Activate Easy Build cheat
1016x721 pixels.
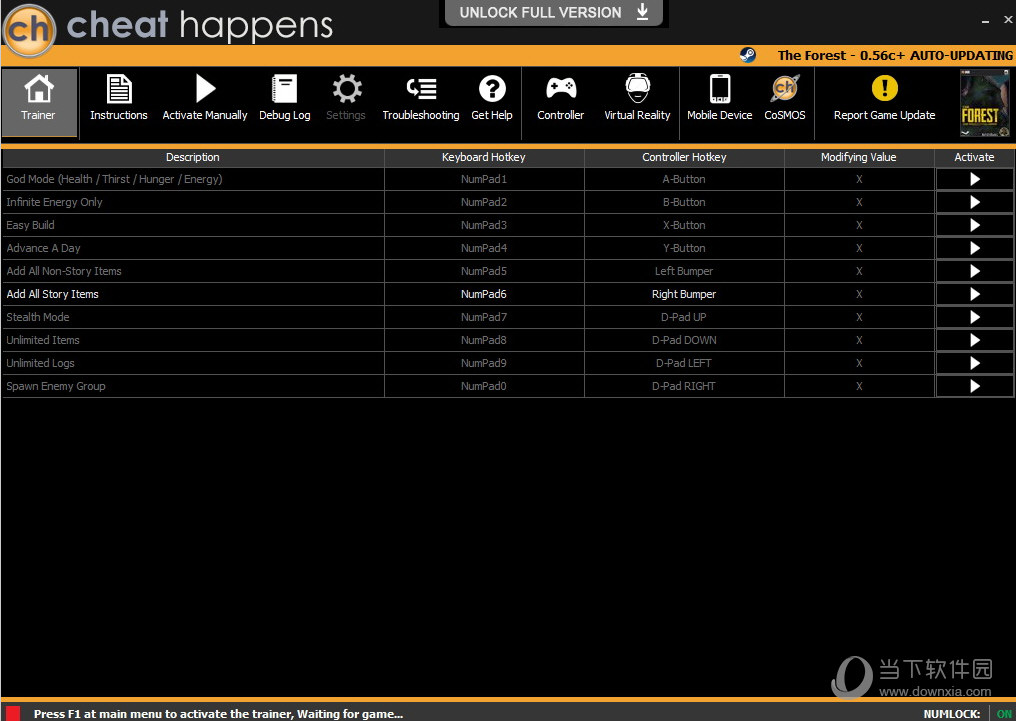(x=975, y=225)
